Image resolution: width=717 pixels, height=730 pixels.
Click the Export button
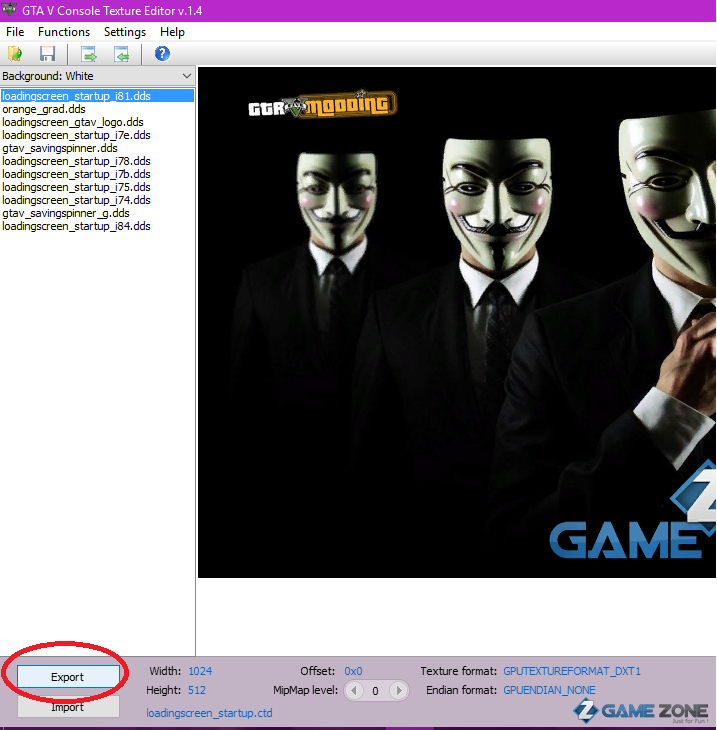[x=68, y=676]
